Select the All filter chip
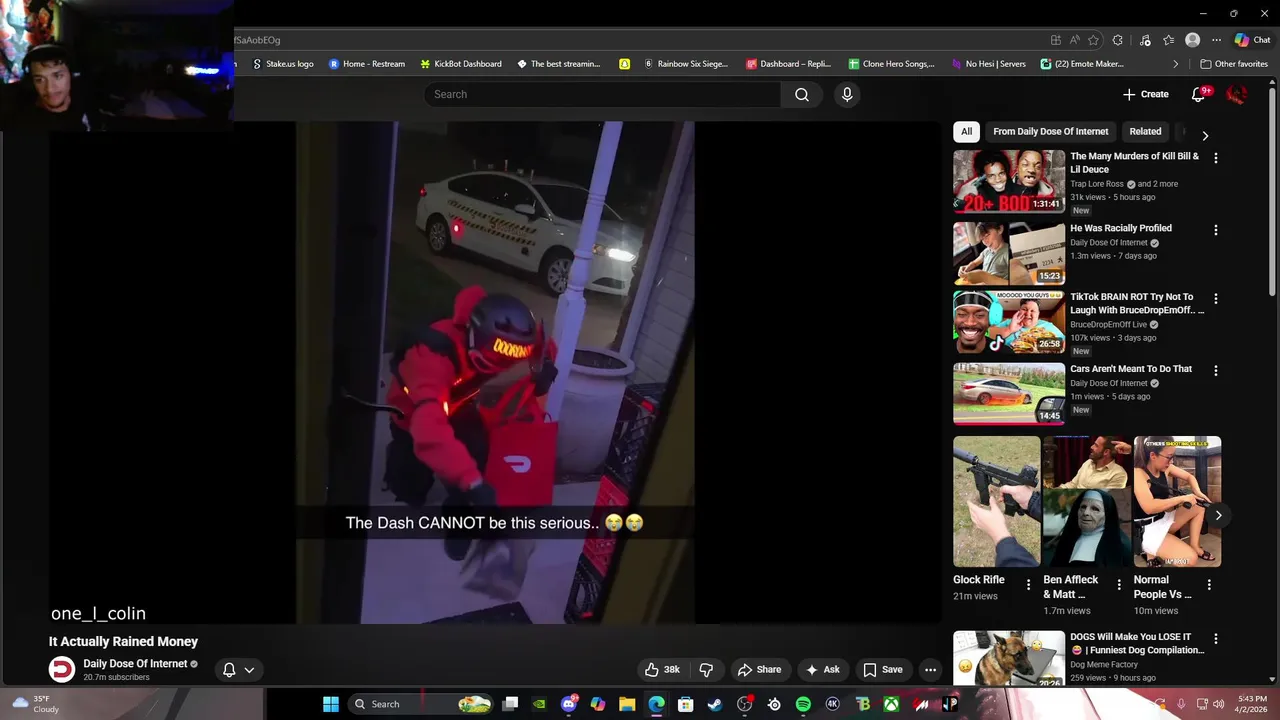 tap(966, 131)
